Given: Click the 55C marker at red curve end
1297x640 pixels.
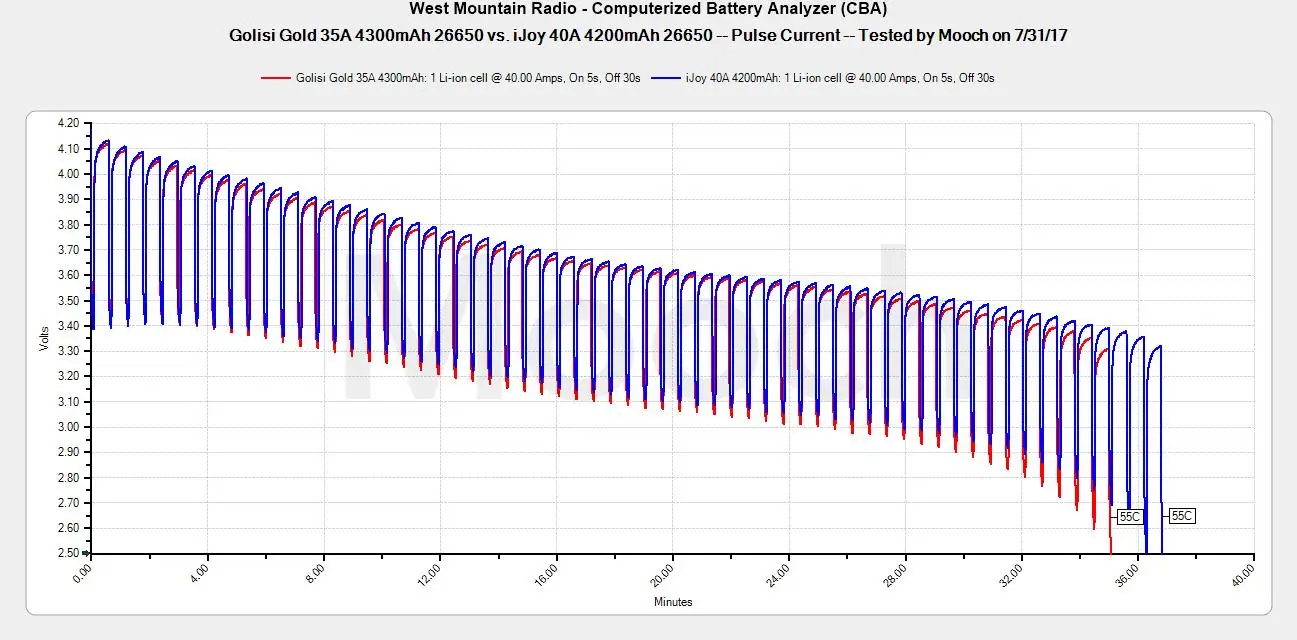Looking at the screenshot, I should tap(1129, 517).
